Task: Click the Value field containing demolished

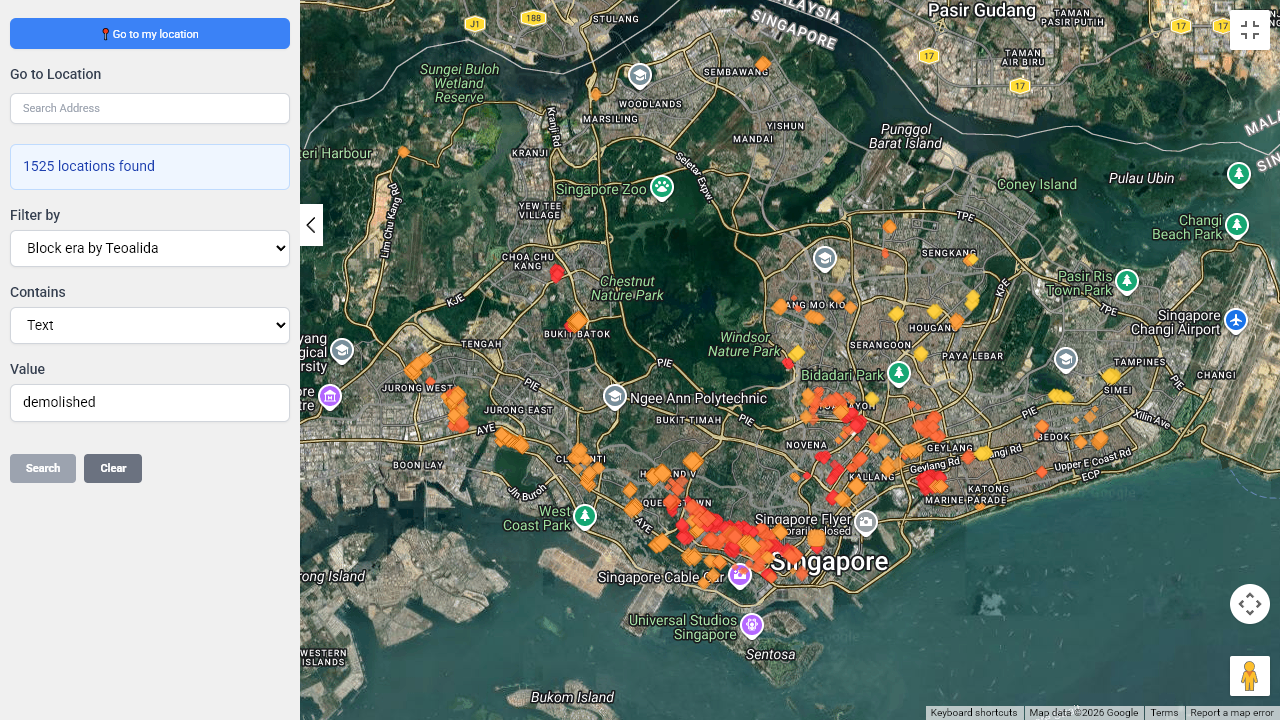Action: tap(150, 402)
